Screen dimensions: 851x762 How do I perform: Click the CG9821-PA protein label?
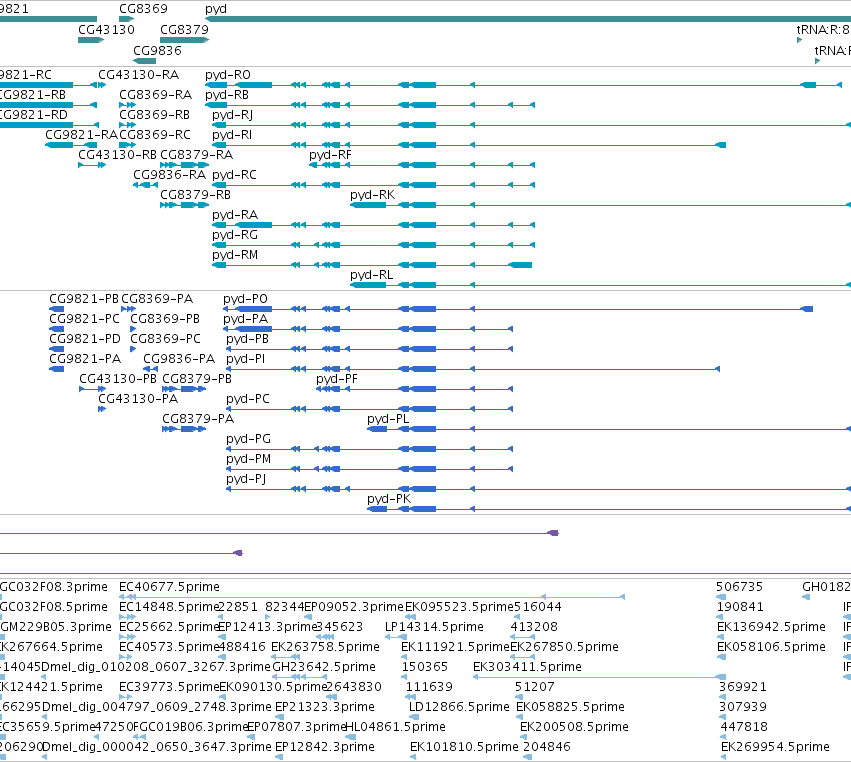tap(85, 360)
